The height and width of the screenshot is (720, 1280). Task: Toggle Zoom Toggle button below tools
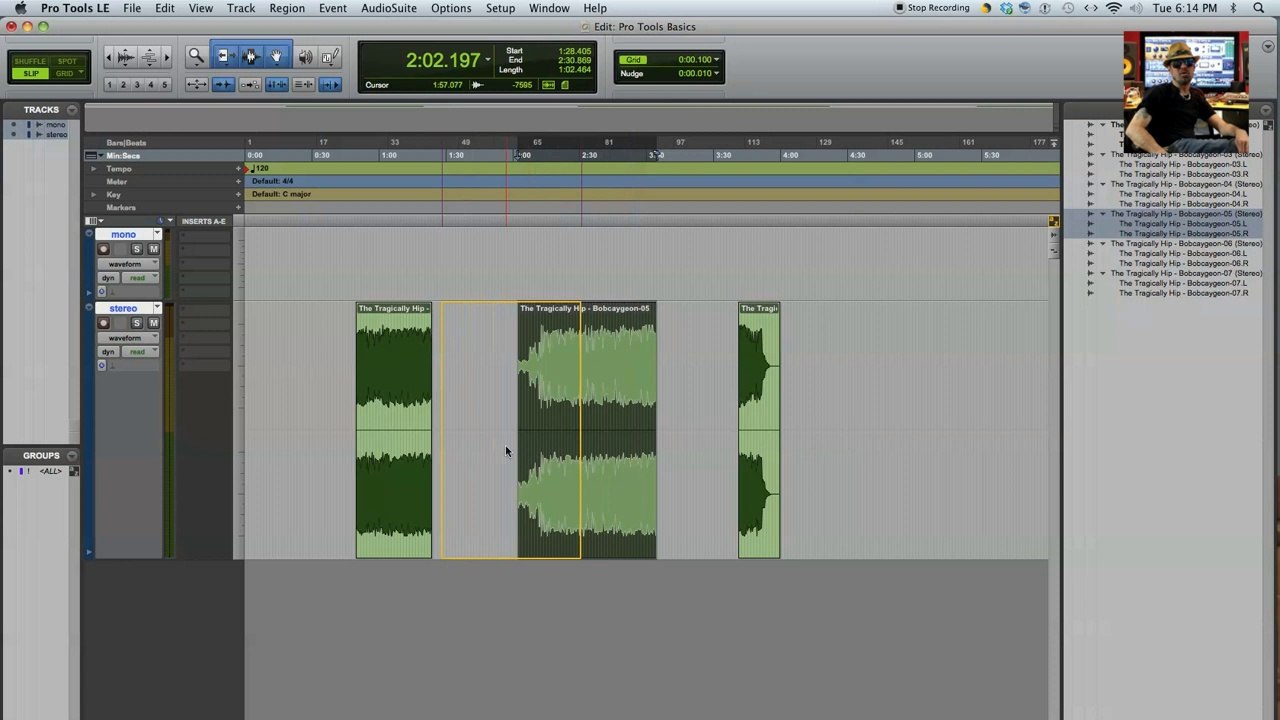point(196,85)
